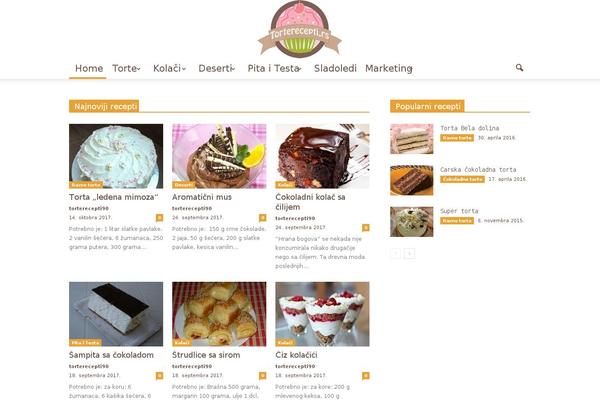Click comment icon for Čiz kolačići

pyautogui.click(x=366, y=376)
